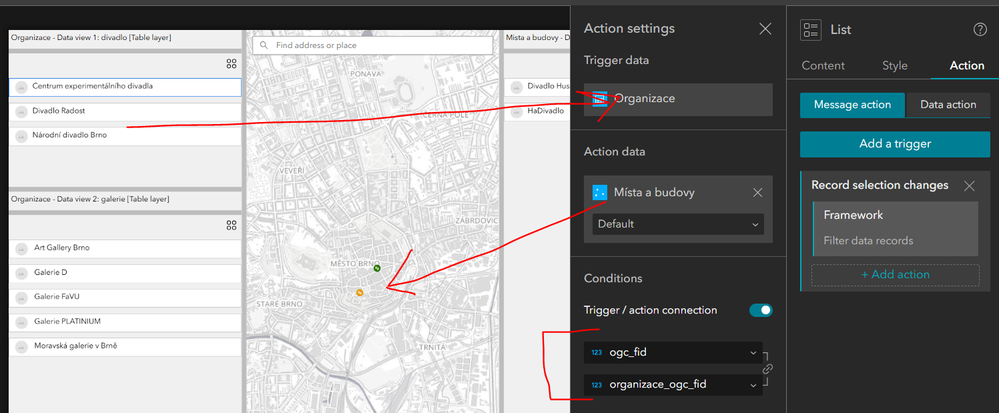The height and width of the screenshot is (413, 999).
Task: Click the List widget icon
Action: pyautogui.click(x=811, y=30)
